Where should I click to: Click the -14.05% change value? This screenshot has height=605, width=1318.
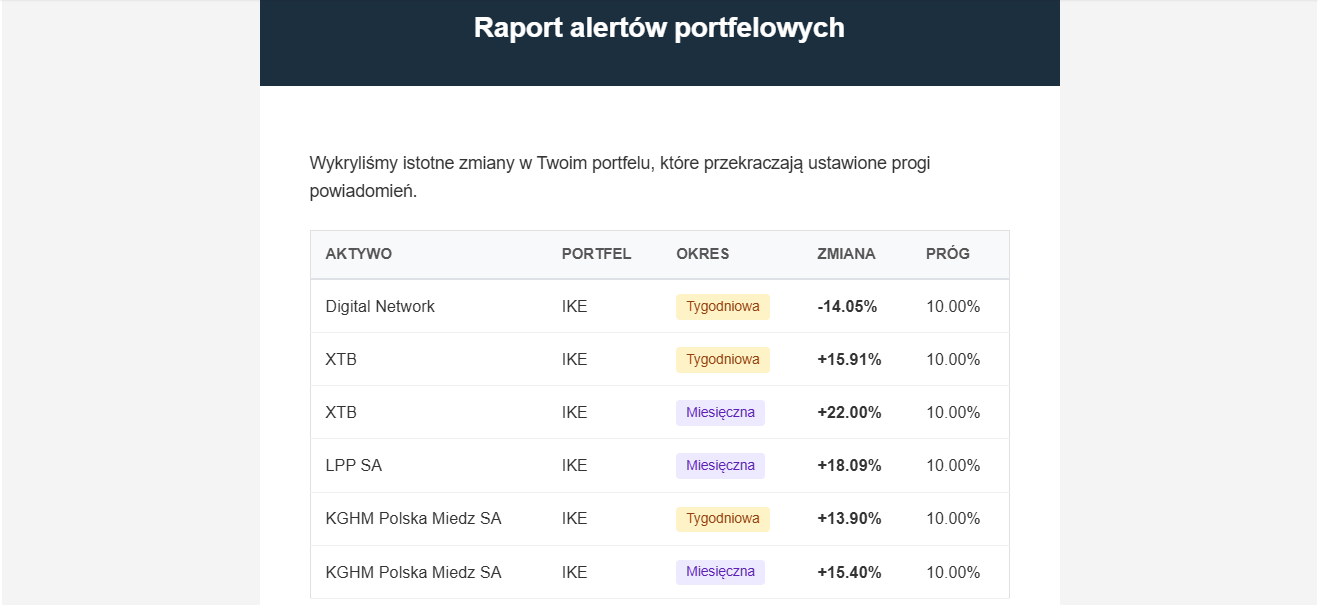point(847,307)
